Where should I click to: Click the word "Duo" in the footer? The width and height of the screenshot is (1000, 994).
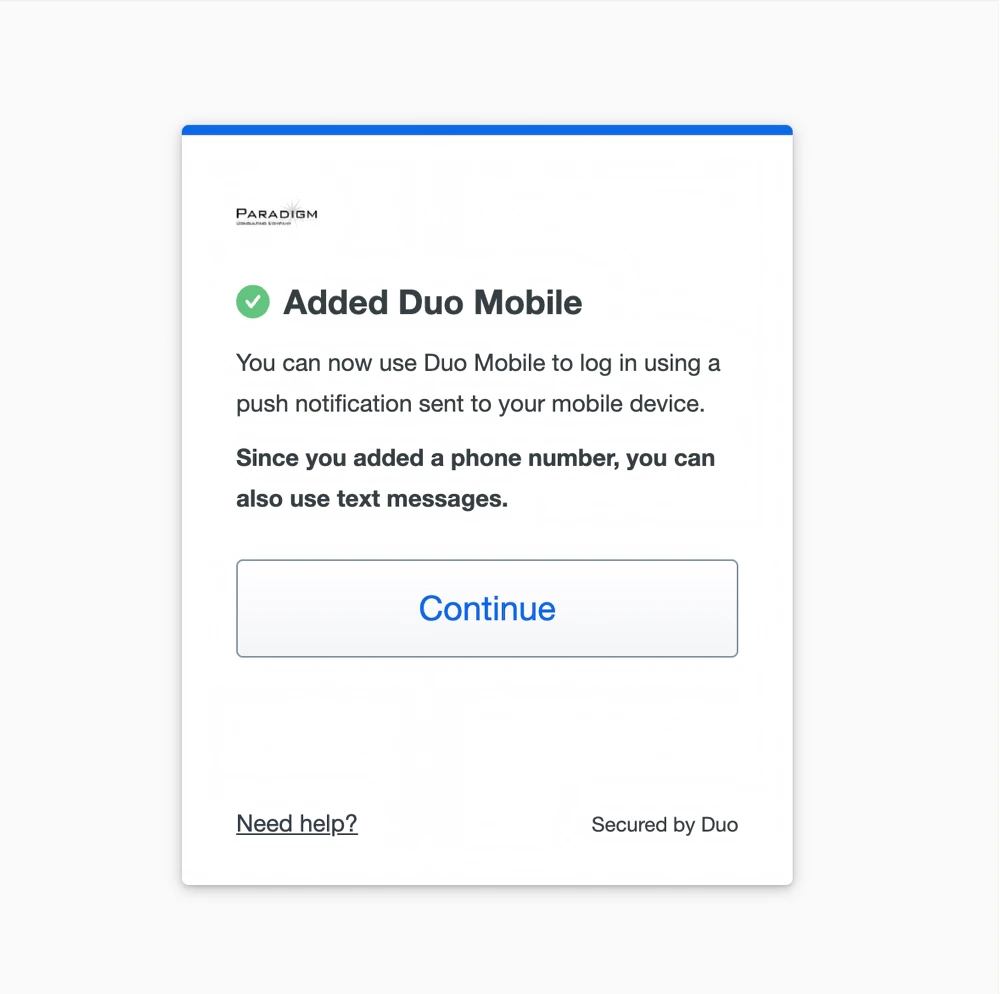(719, 825)
